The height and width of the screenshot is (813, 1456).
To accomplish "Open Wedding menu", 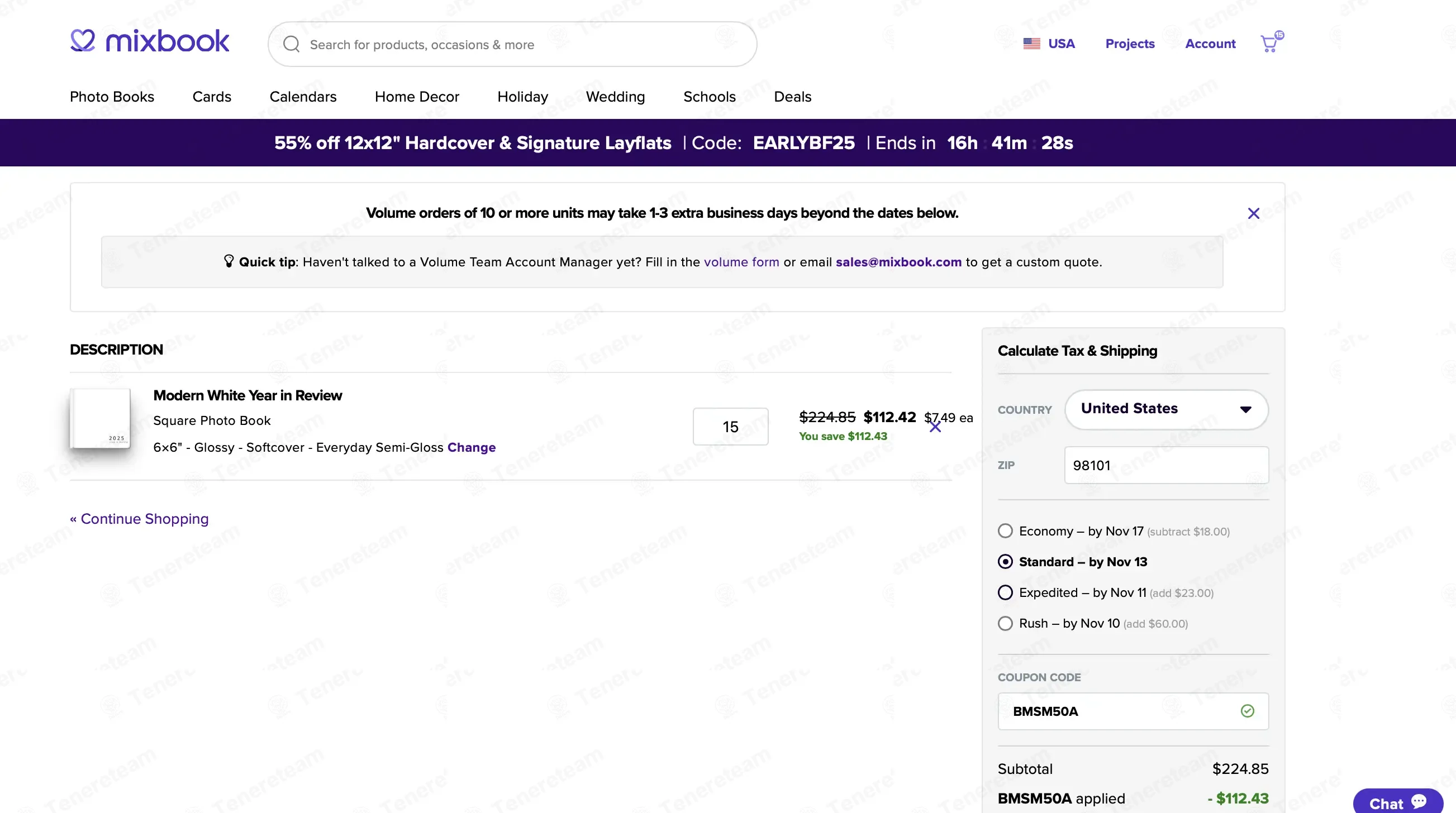I will [x=616, y=97].
